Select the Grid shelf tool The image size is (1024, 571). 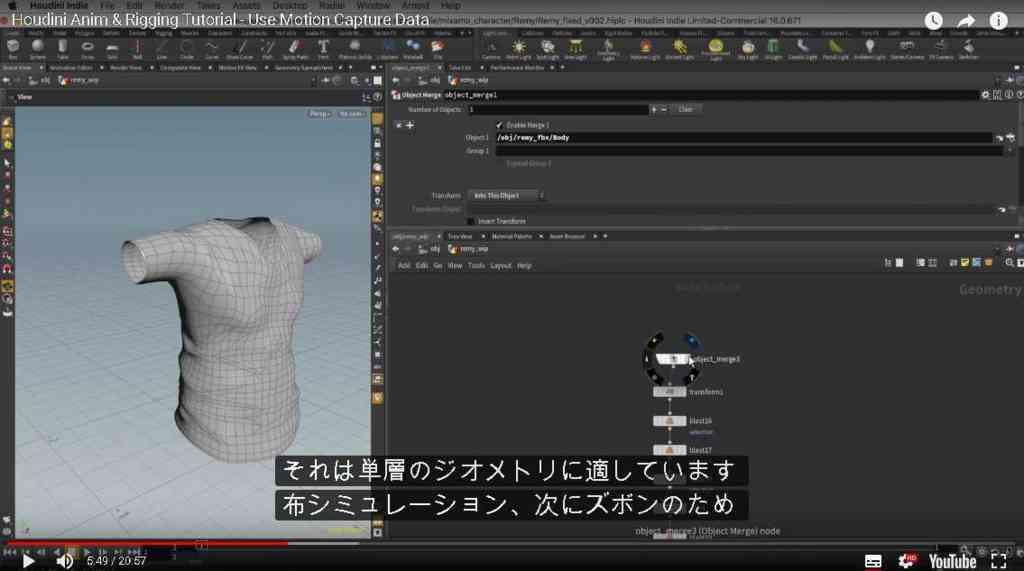click(112, 48)
